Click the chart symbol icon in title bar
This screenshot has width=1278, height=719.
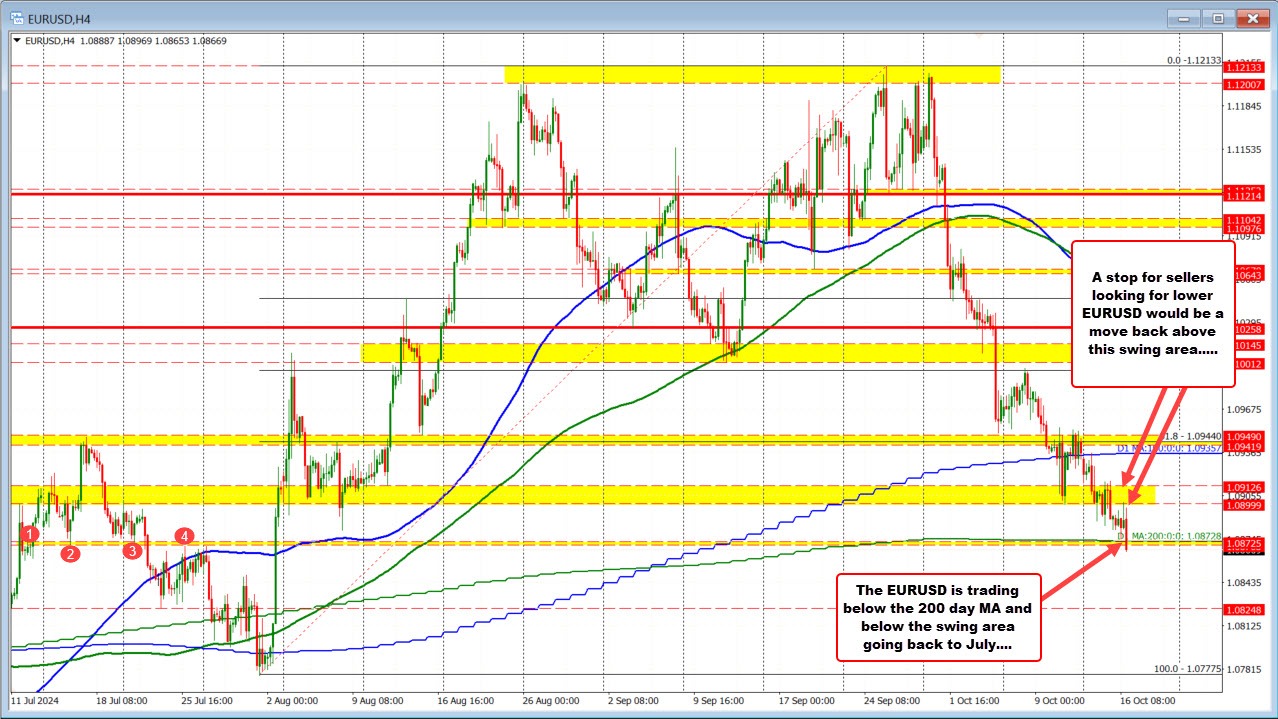[x=16, y=18]
